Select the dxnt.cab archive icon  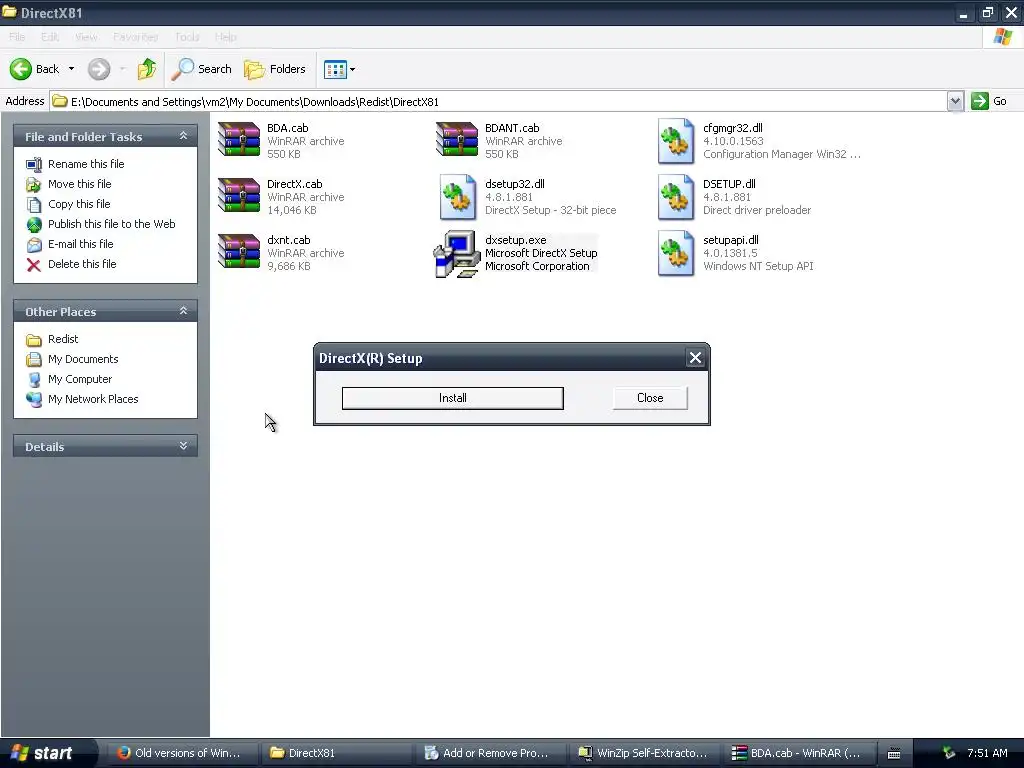[239, 252]
